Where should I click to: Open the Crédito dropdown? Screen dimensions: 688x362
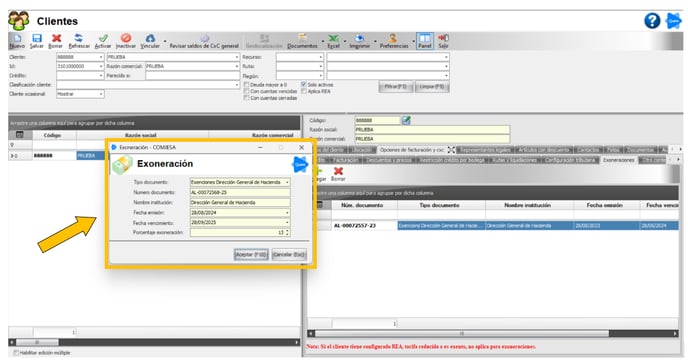pyautogui.click(x=101, y=75)
